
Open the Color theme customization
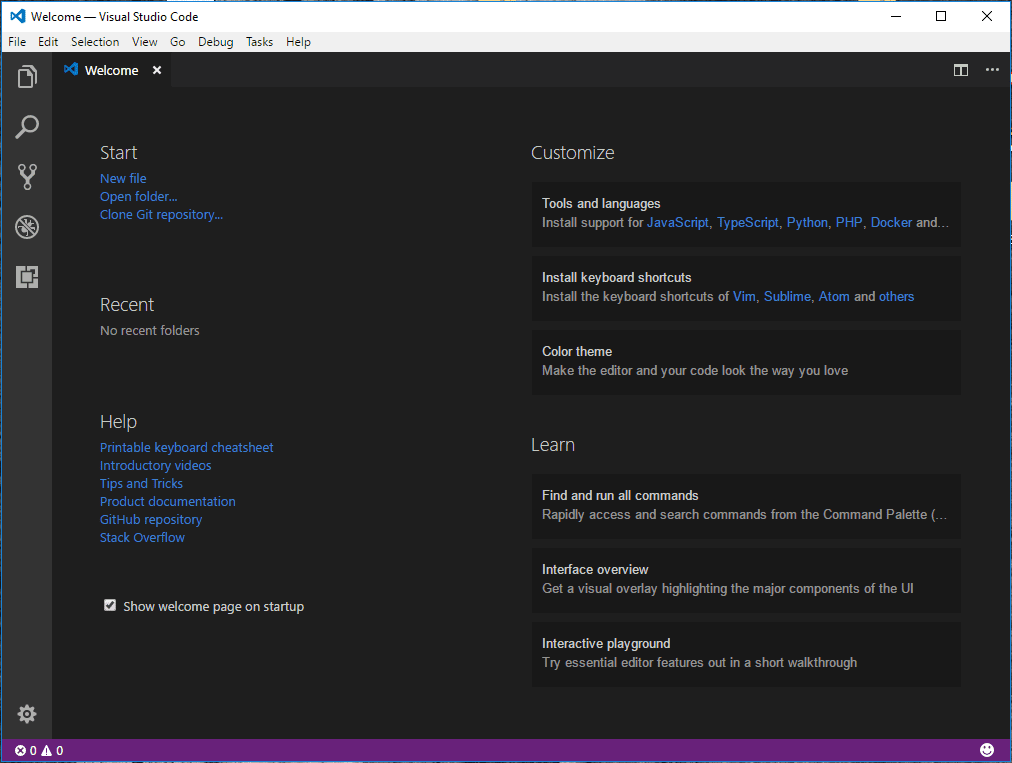[745, 361]
